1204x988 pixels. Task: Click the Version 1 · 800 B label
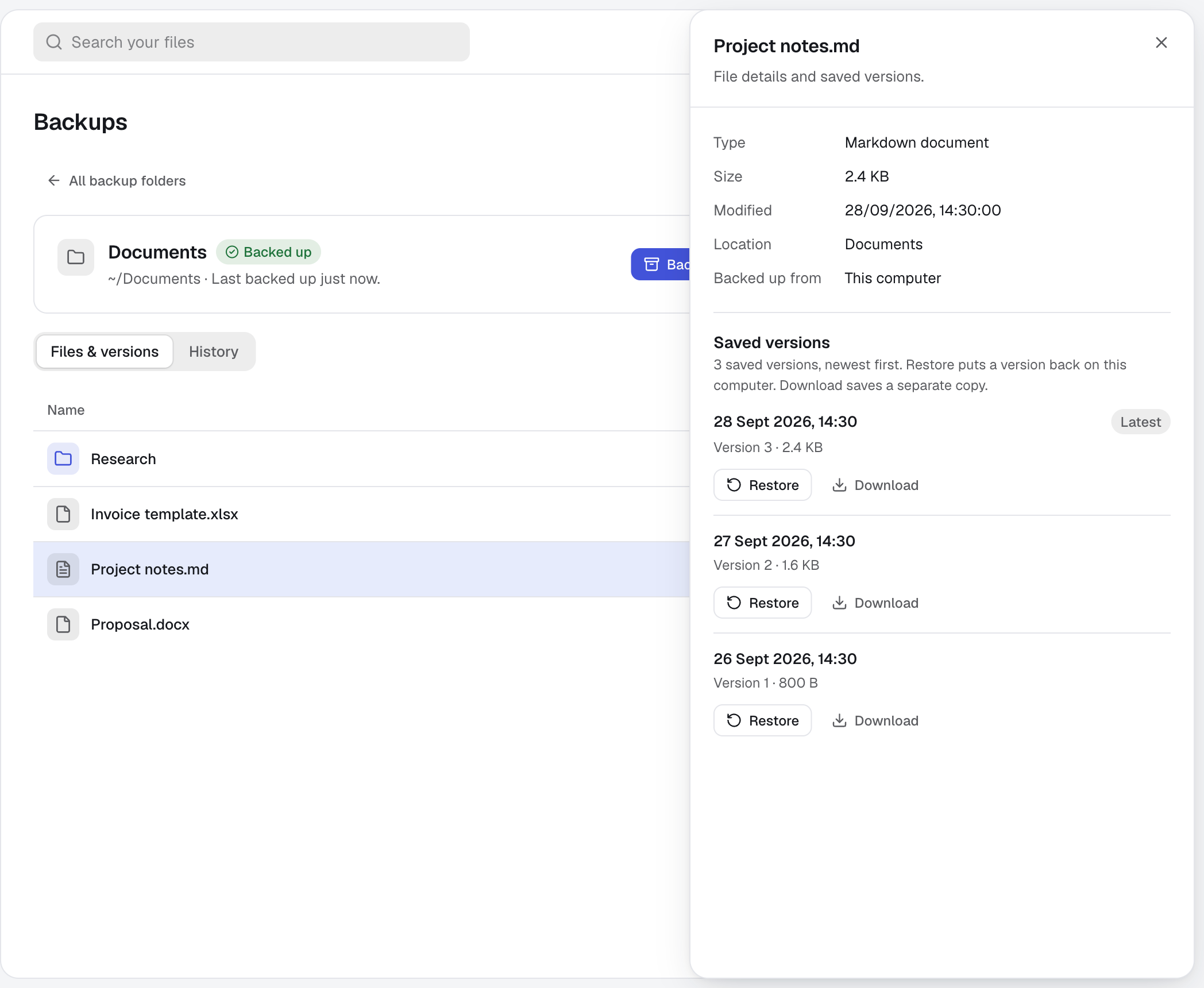(765, 682)
